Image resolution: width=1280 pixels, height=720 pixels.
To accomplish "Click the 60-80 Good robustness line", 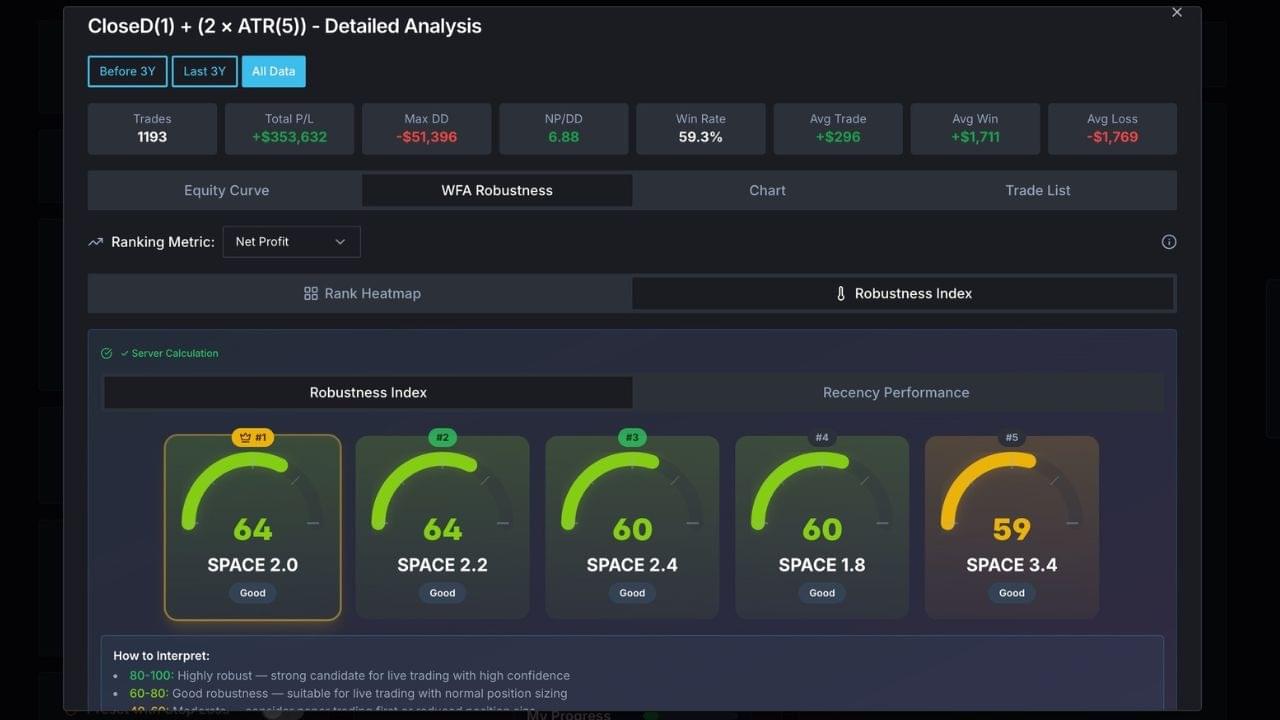I will coord(348,693).
